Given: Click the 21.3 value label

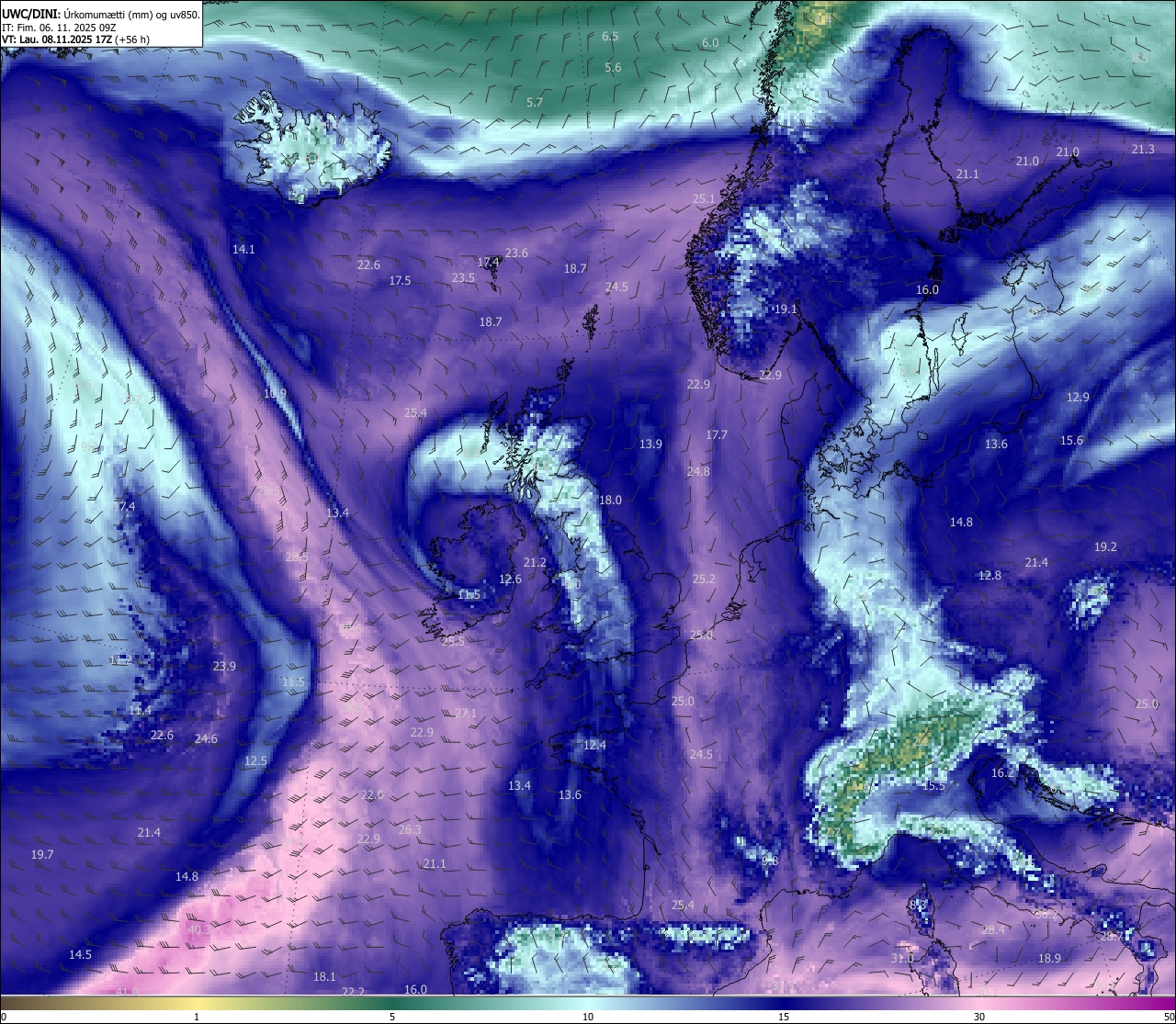Looking at the screenshot, I should (1143, 150).
